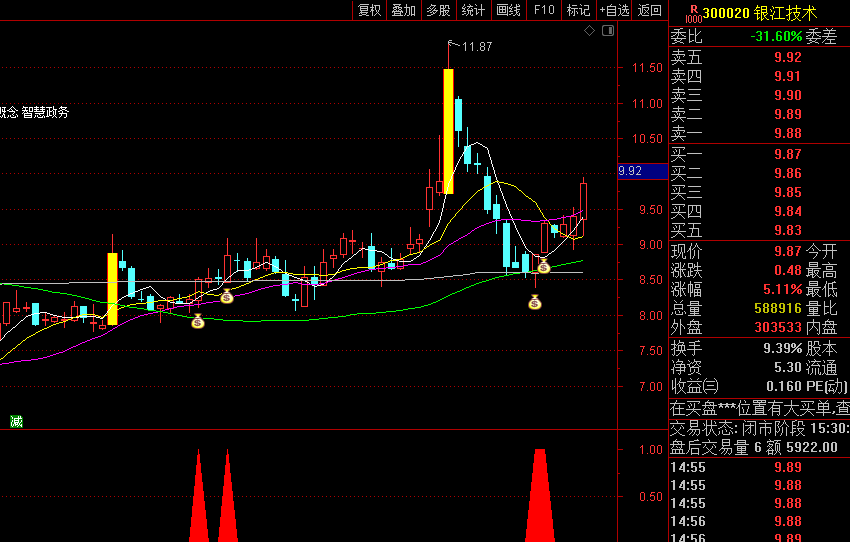This screenshot has width=850, height=542.
Task: Toggle the side panel layout icon
Action: [608, 31]
